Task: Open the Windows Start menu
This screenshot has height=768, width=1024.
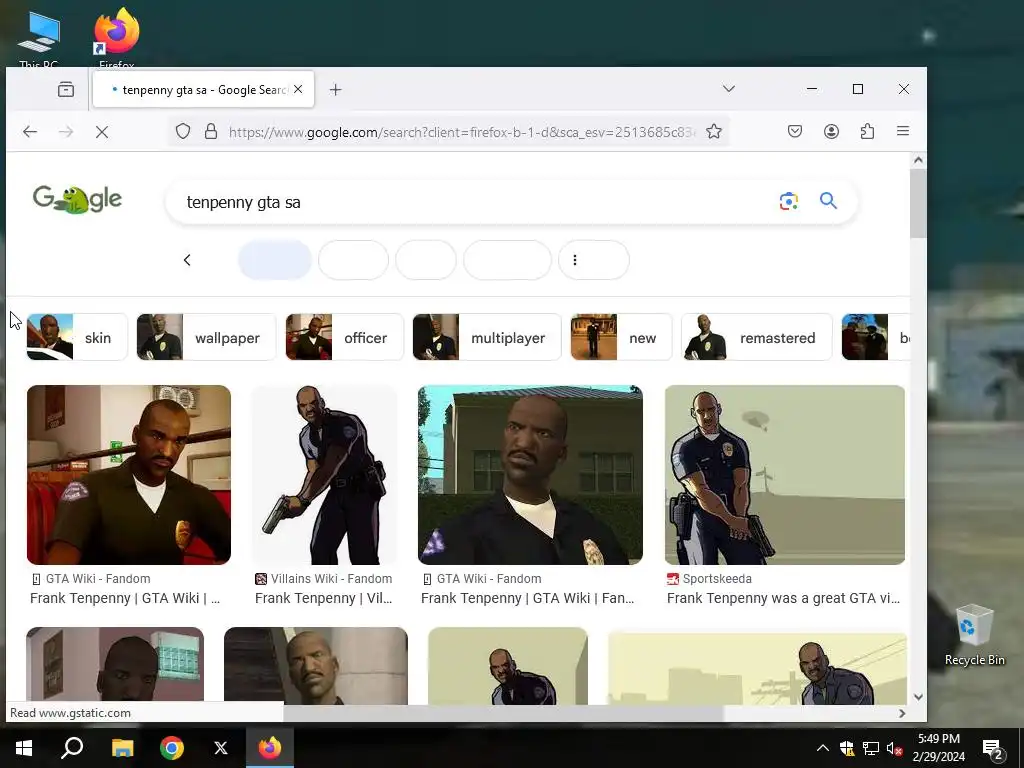Action: point(24,748)
